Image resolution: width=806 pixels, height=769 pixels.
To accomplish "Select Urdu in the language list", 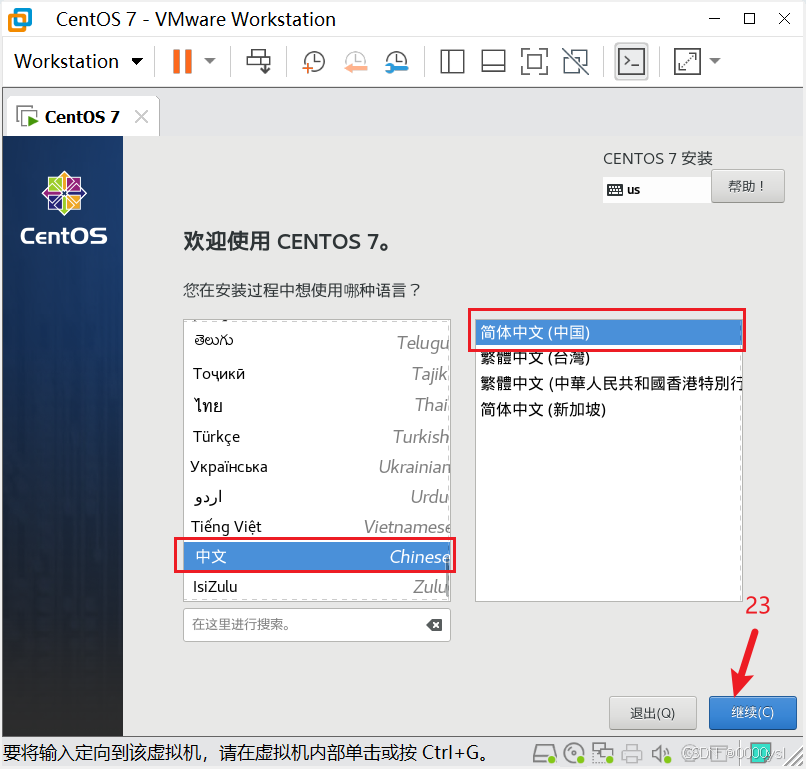I will [x=317, y=497].
